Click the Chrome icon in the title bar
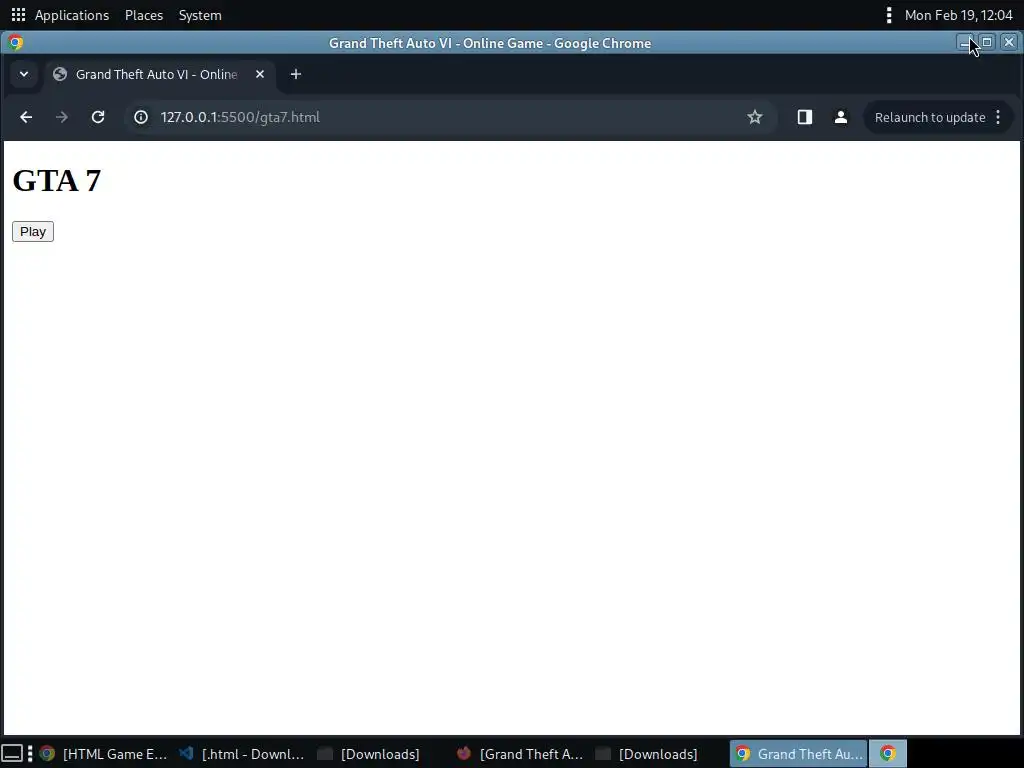Screen dimensions: 1024x768 tap(16, 42)
